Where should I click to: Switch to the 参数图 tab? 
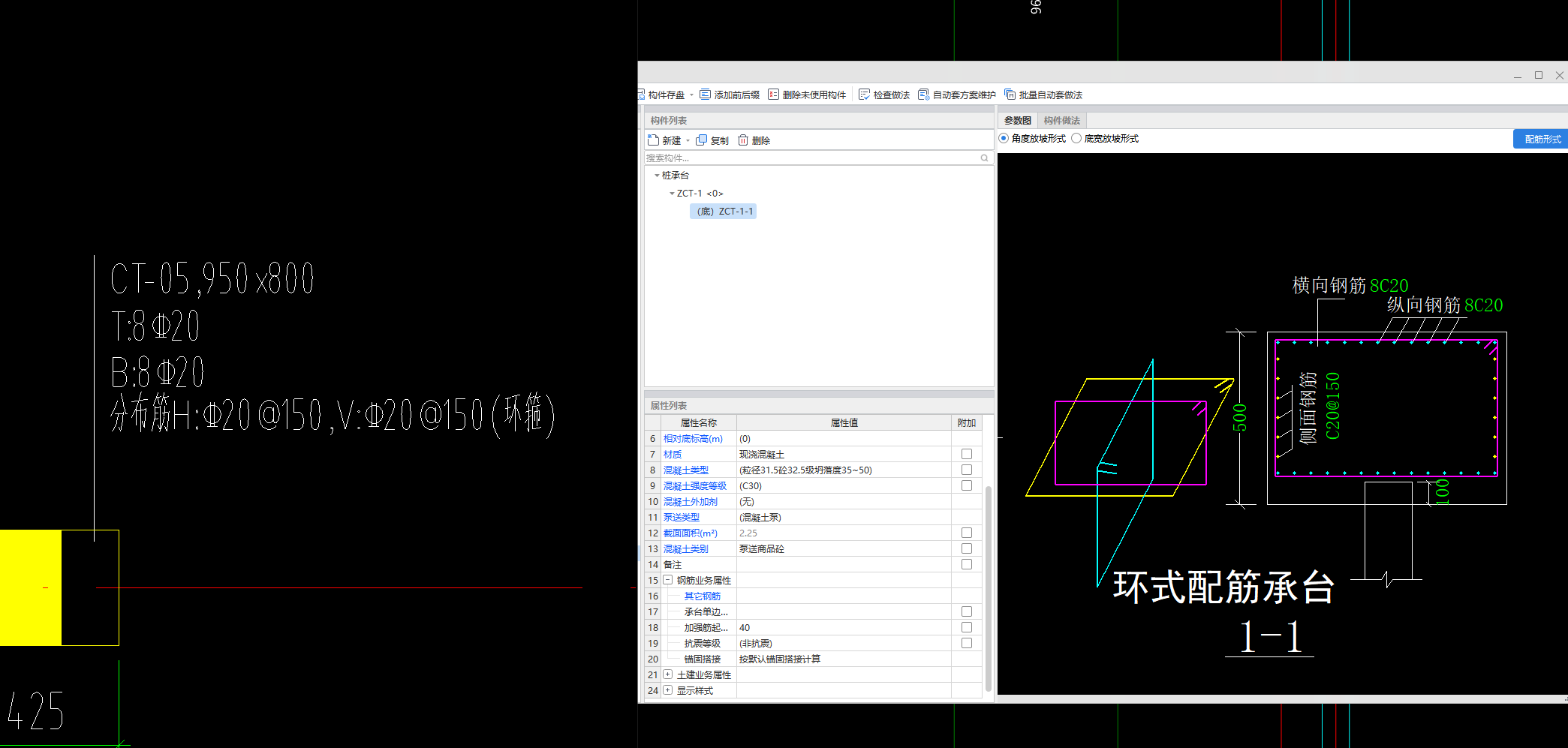(x=1018, y=120)
